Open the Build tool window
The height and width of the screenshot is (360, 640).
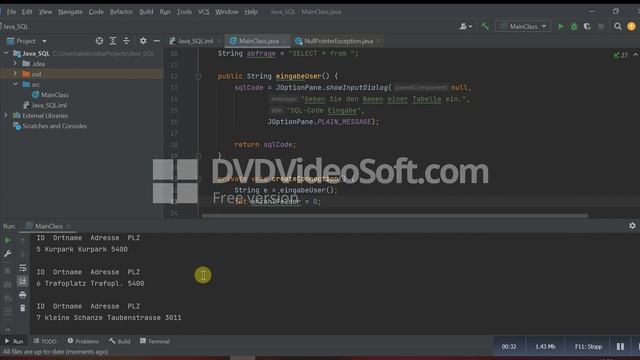(x=120, y=341)
